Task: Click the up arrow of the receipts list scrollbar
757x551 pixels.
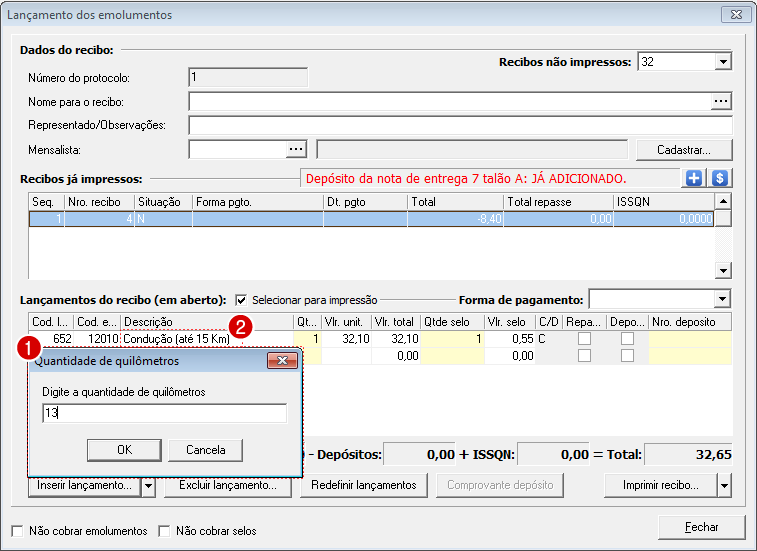Action: [x=723, y=201]
